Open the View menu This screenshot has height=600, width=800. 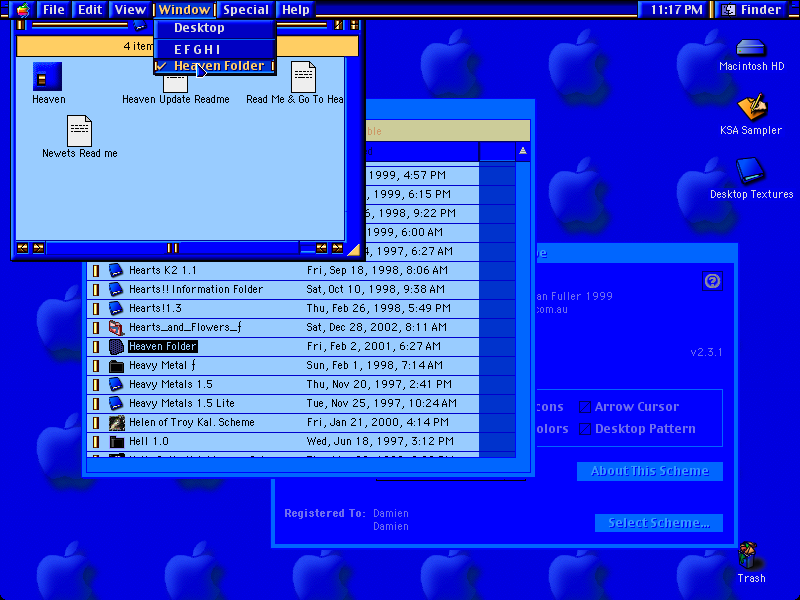[x=130, y=10]
